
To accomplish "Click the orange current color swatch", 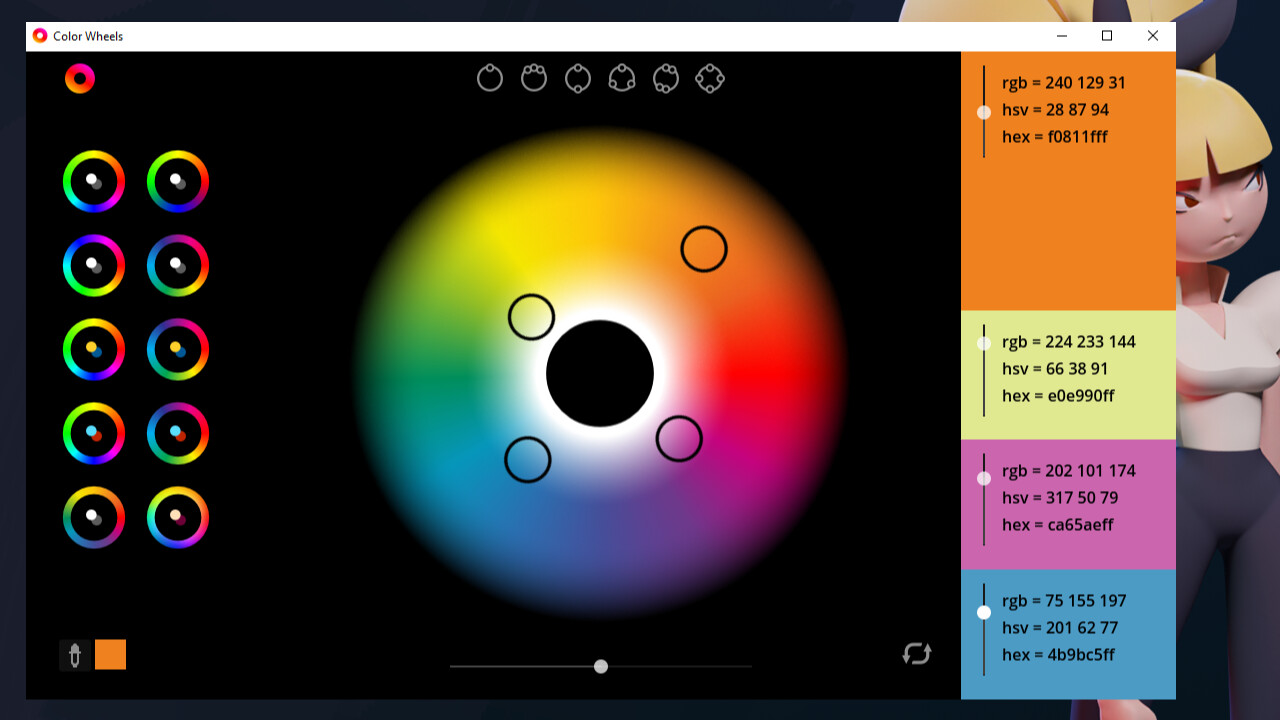I will tap(111, 655).
